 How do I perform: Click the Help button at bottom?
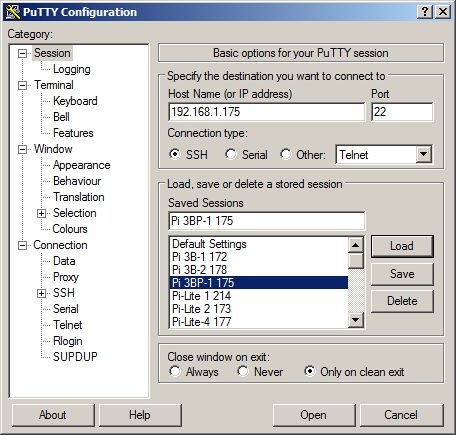pos(140,415)
